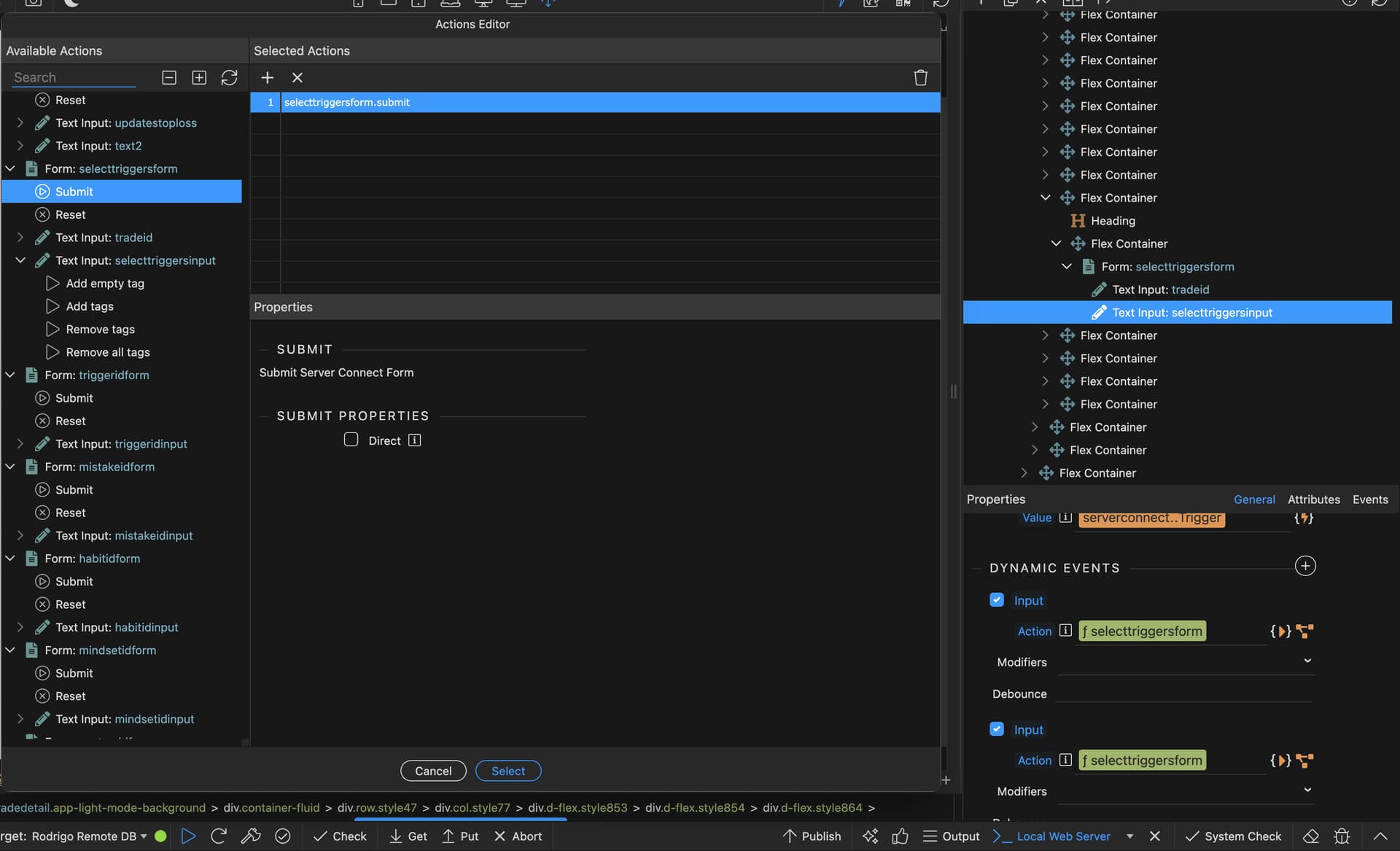Click the Search field in Available Actions
This screenshot has height=851, width=1400.
tap(73, 77)
